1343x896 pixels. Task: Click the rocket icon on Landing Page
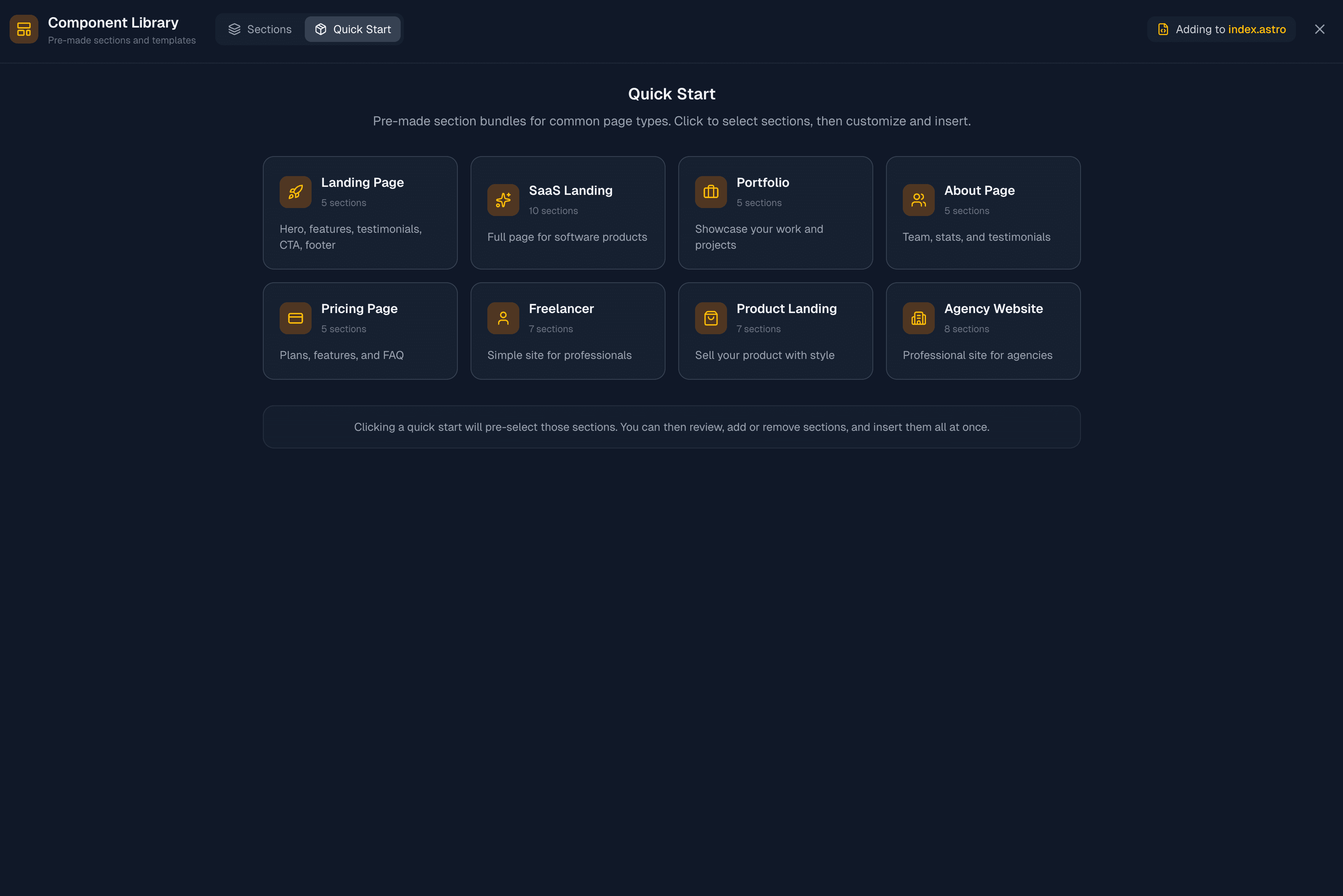(295, 192)
